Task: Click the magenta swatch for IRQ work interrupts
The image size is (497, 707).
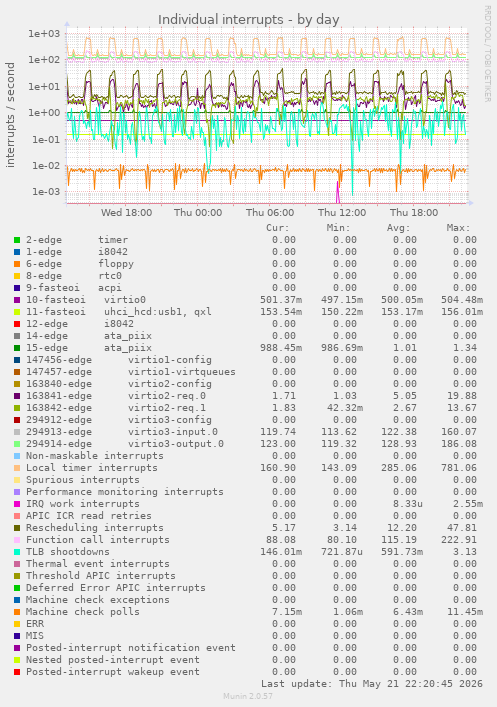Action: pyautogui.click(x=17, y=504)
